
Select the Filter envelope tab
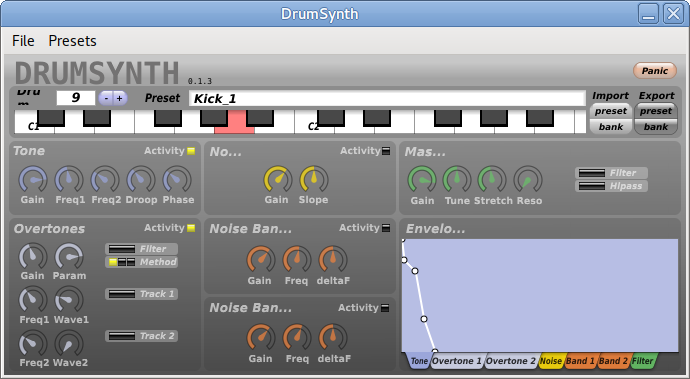(642, 361)
